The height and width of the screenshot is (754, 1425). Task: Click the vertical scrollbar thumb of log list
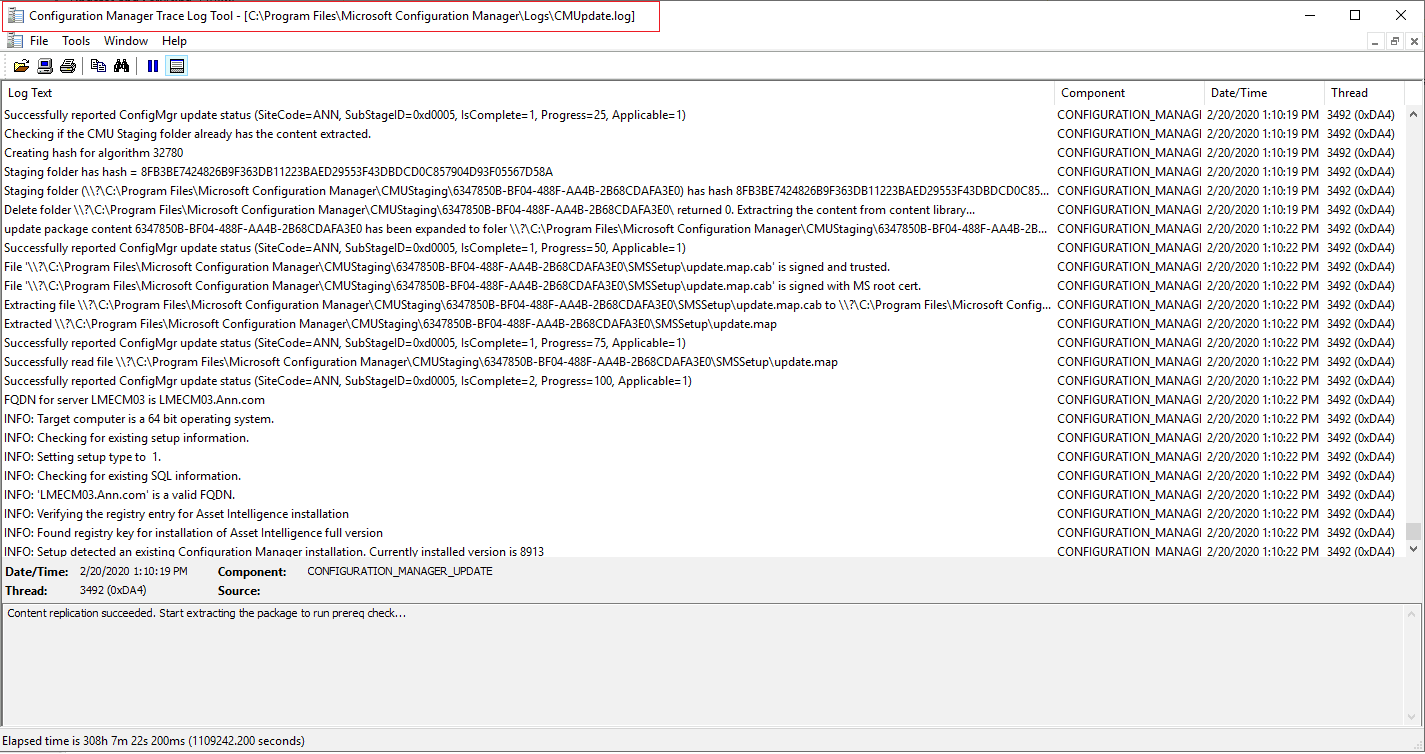click(x=1413, y=531)
